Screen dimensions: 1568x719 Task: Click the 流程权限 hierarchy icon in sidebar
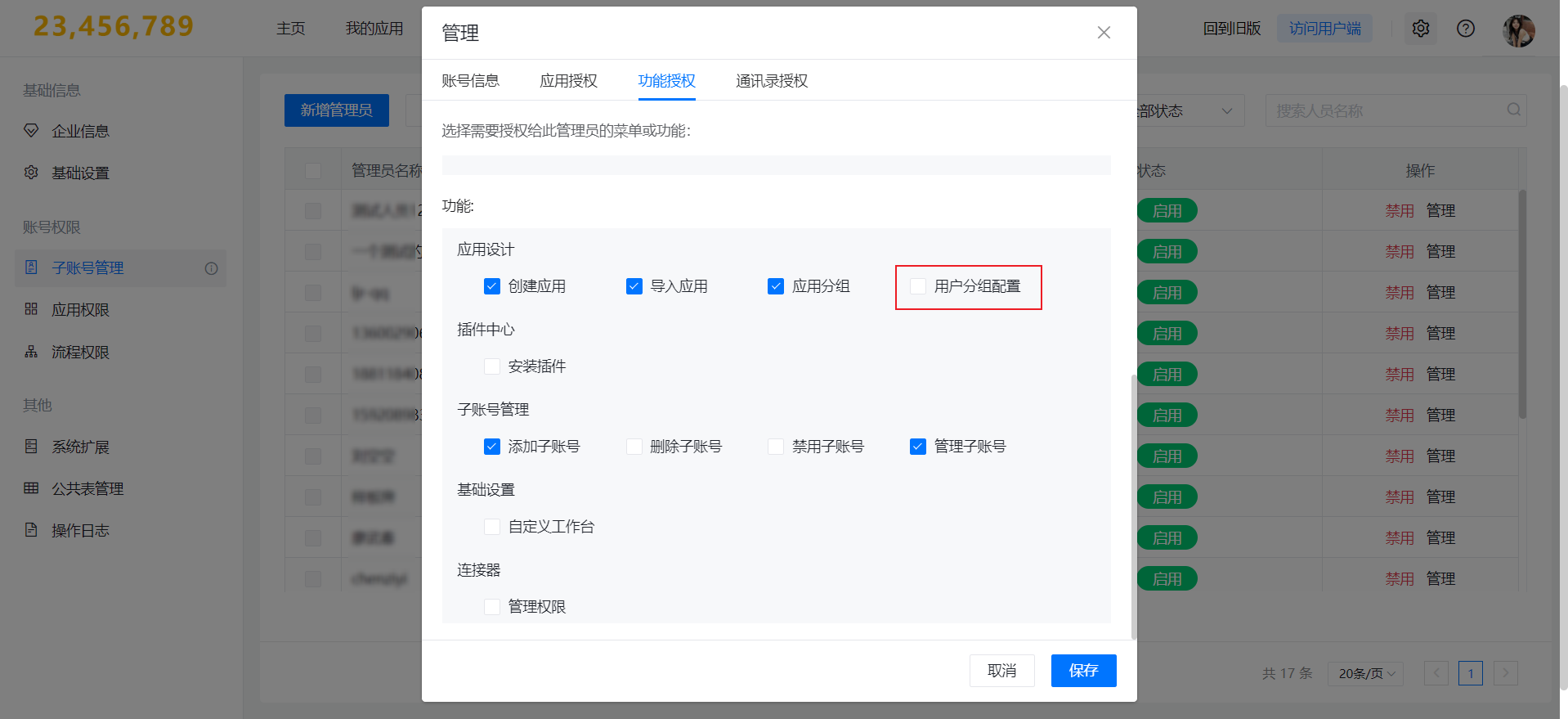pos(31,352)
